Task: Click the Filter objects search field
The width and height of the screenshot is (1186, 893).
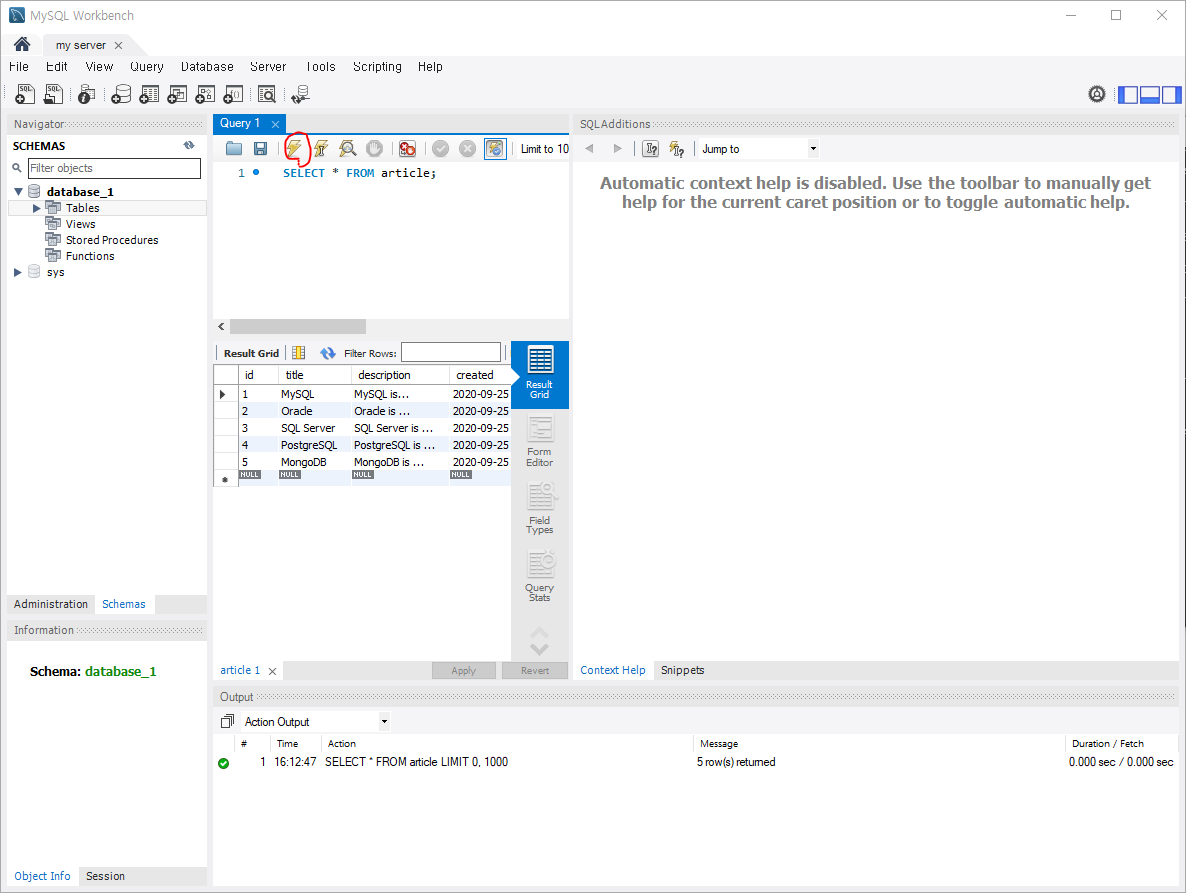Action: click(114, 168)
